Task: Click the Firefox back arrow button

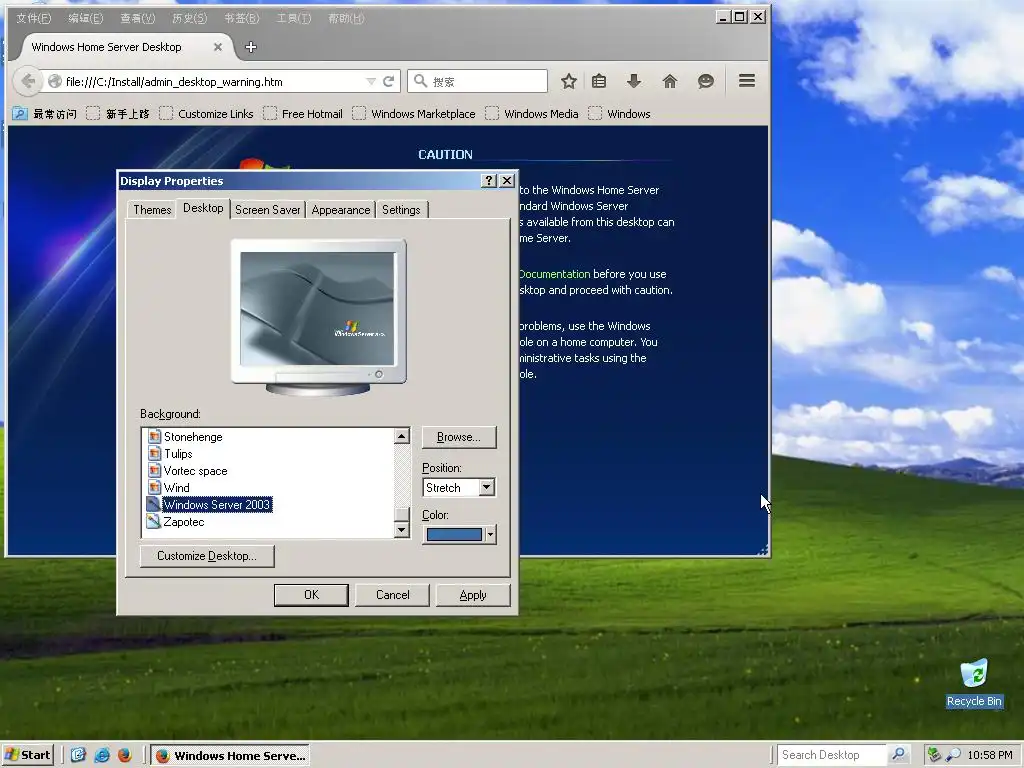Action: pos(27,81)
